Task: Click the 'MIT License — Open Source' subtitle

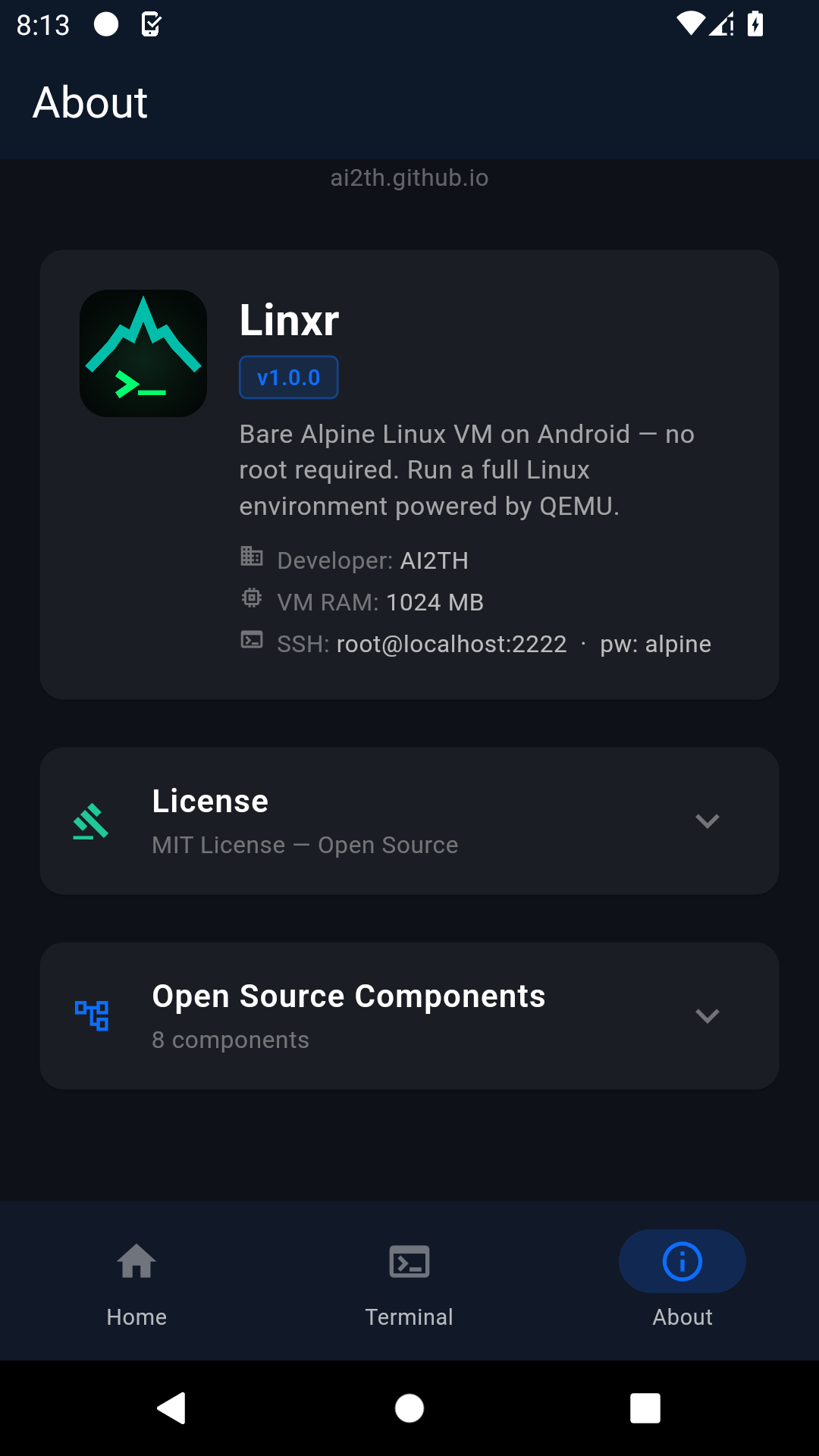Action: (305, 845)
